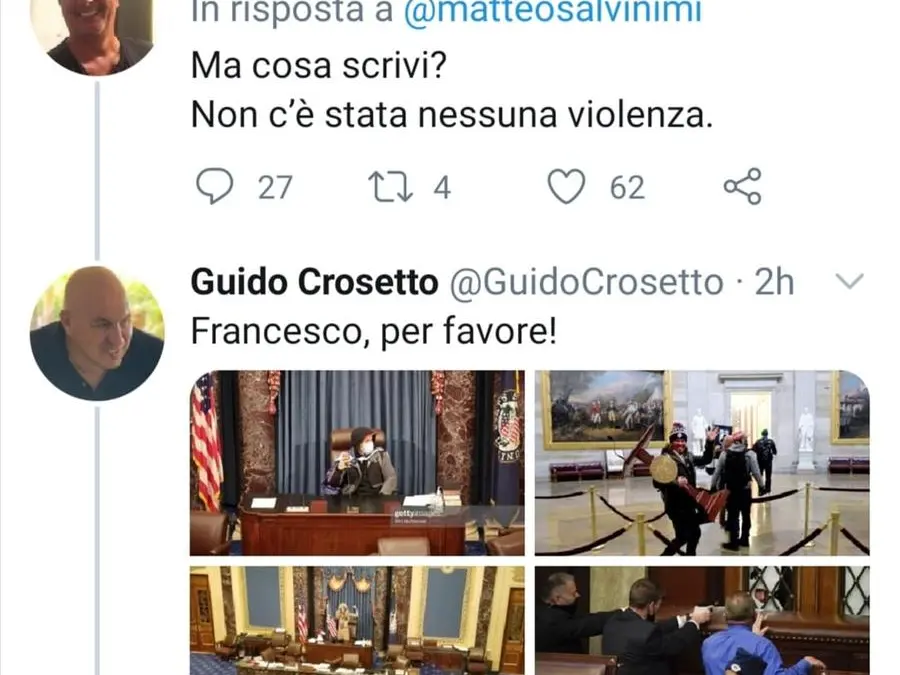Tap the share icon on the tweet
The image size is (900, 675).
click(743, 187)
